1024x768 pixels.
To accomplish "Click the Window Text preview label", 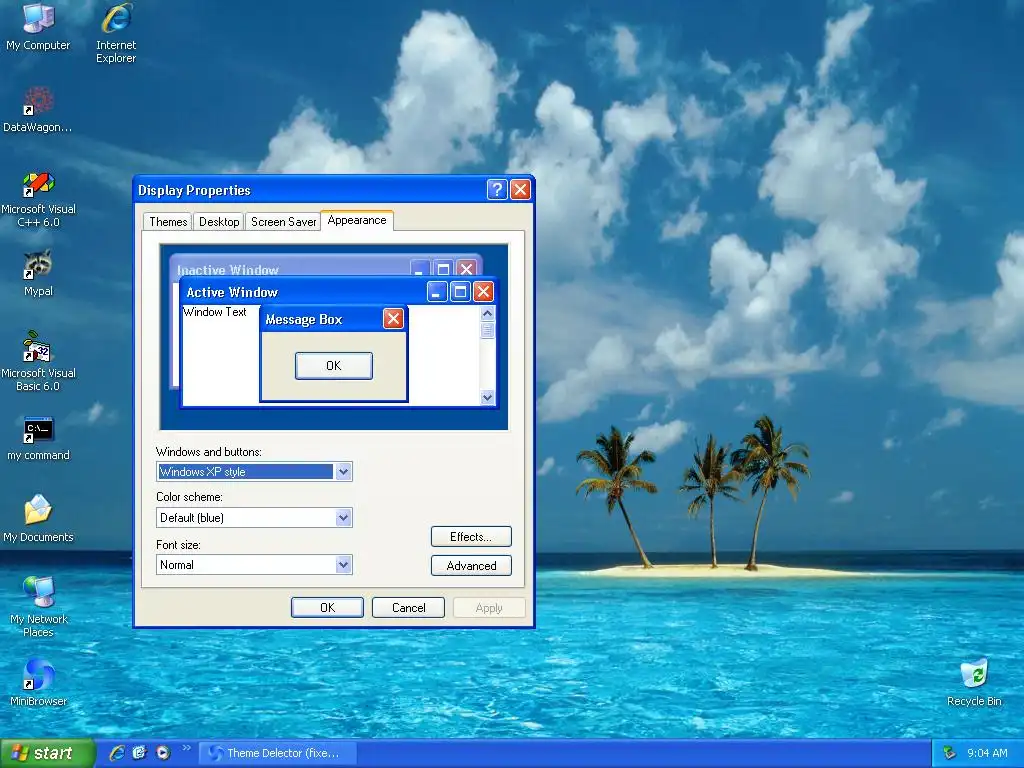I will click(215, 312).
